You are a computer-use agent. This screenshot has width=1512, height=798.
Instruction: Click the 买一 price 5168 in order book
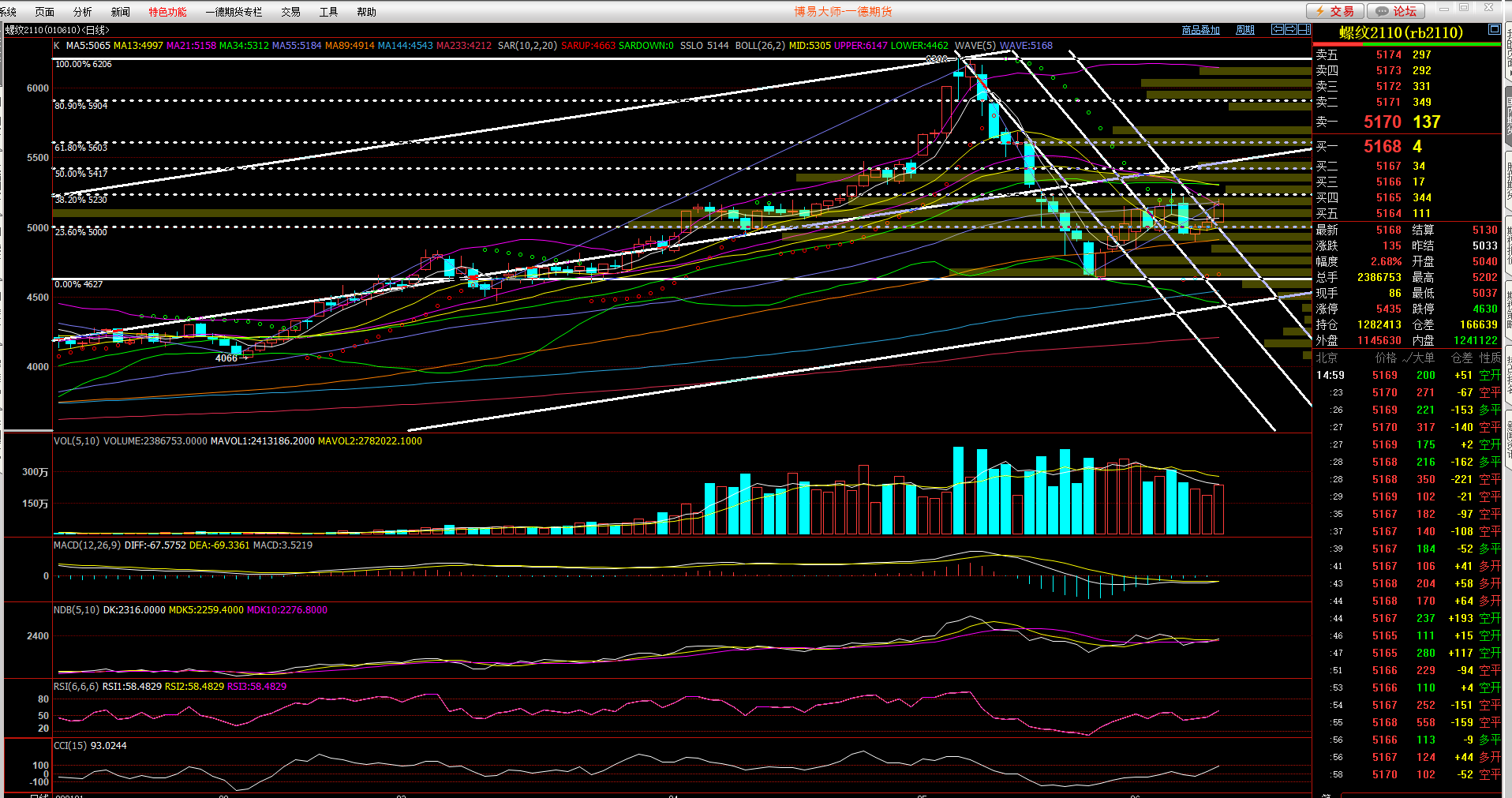[1382, 146]
